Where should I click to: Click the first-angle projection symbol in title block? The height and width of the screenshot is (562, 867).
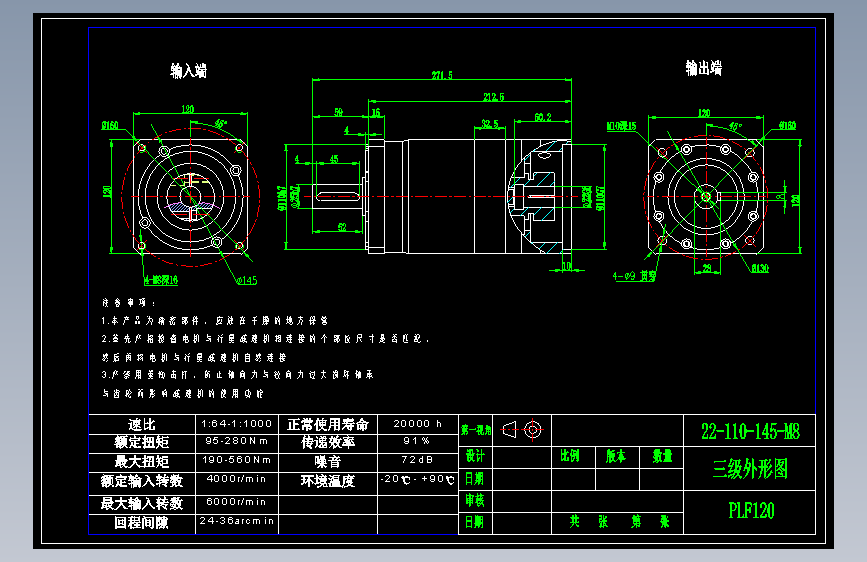point(522,429)
